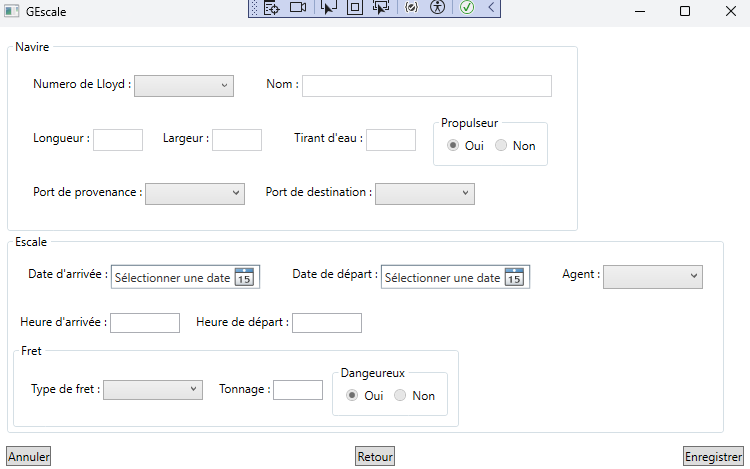
Task: Toggle Display Layout Adorners icon
Action: (x=354, y=8)
